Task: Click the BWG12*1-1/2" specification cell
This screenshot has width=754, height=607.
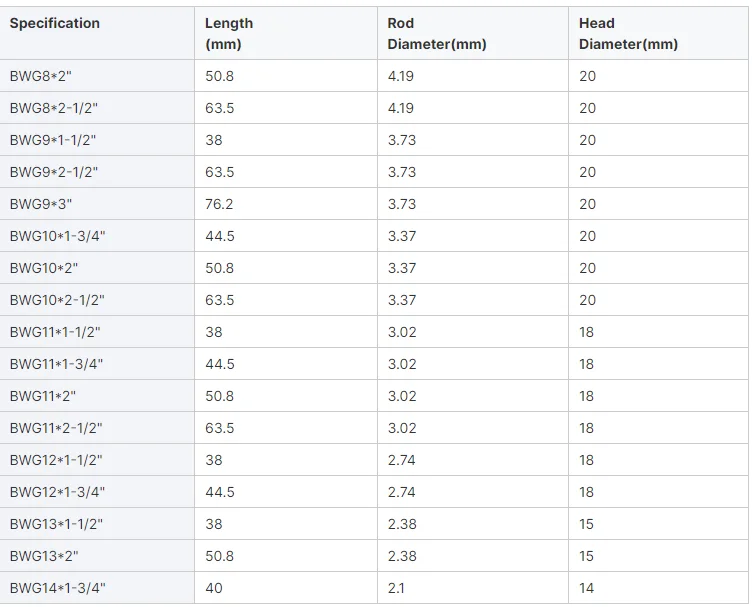Action: coord(56,460)
